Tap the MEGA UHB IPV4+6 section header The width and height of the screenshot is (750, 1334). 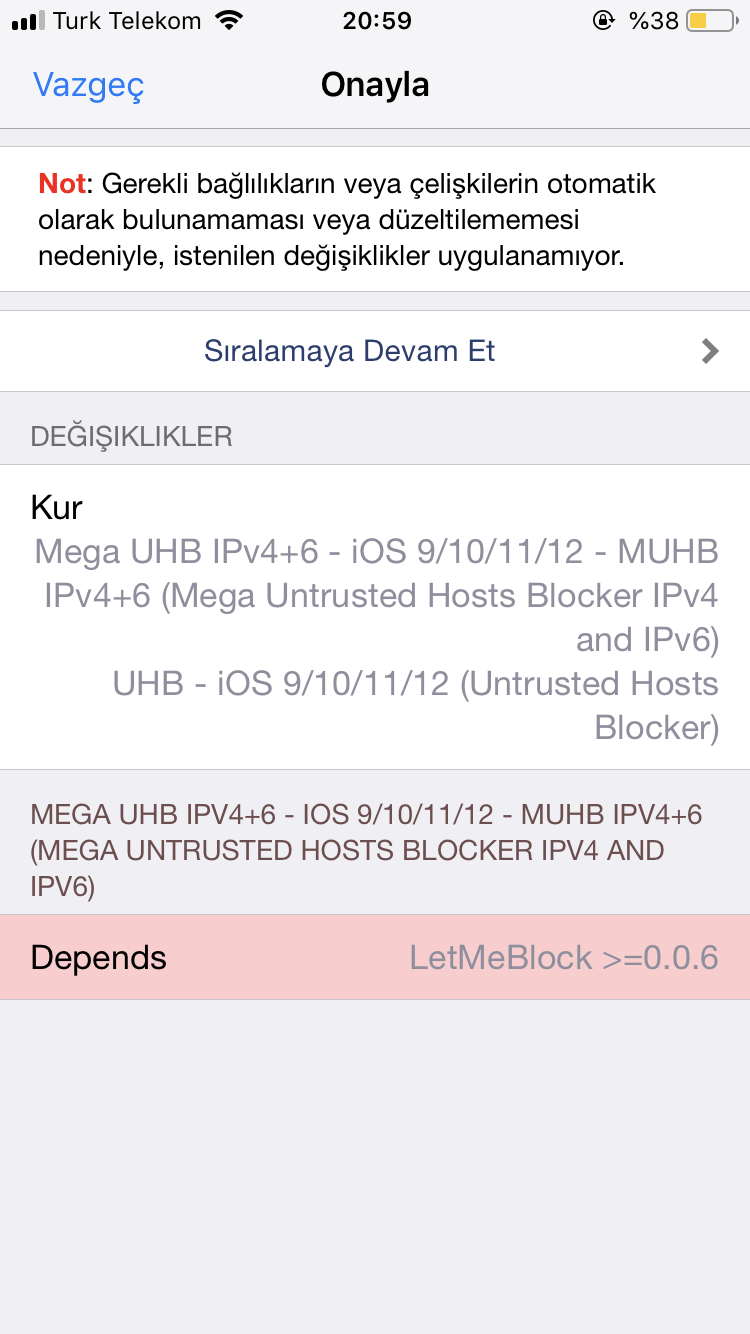pyautogui.click(x=366, y=850)
